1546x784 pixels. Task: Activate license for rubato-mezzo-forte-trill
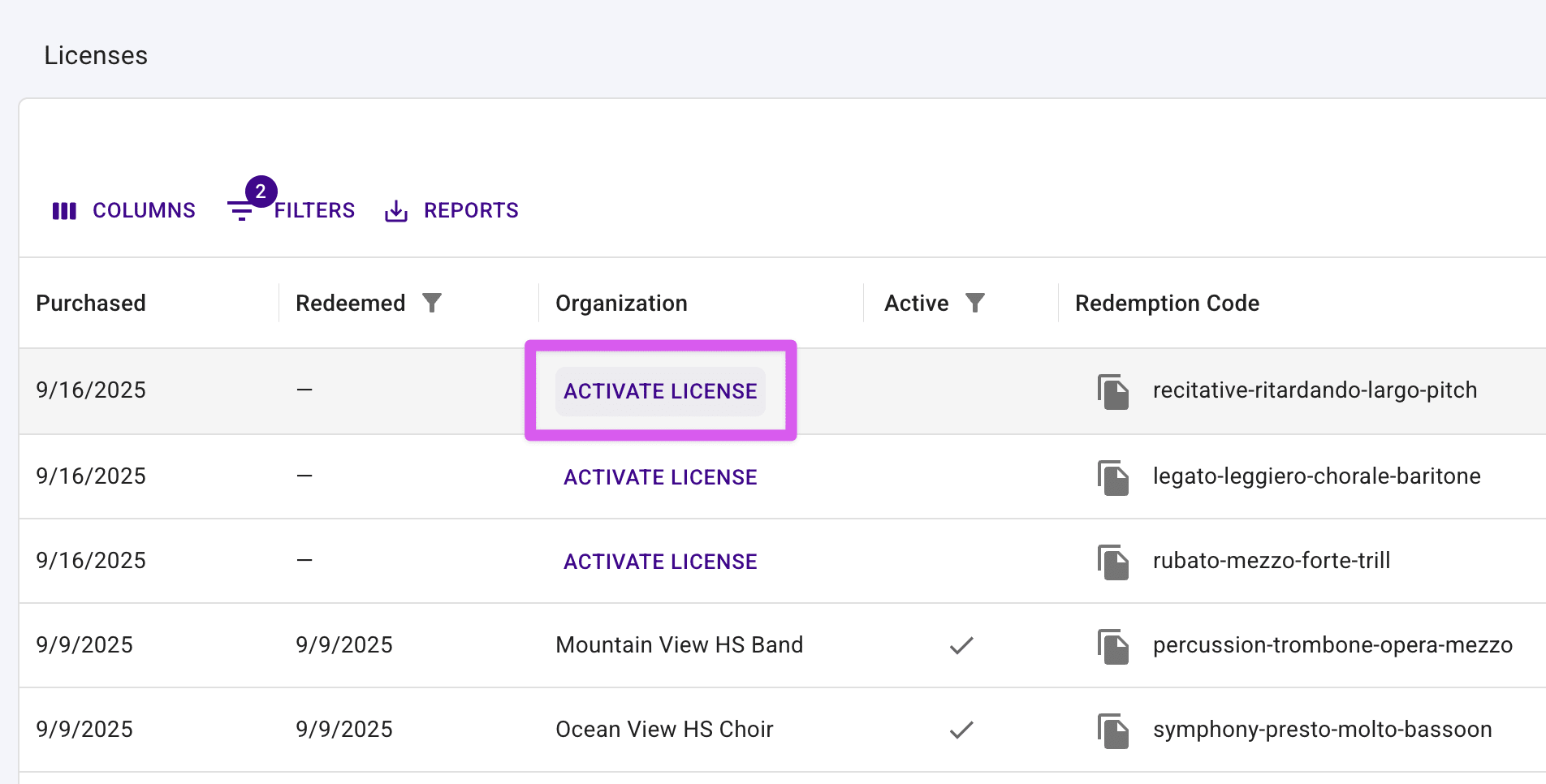click(660, 562)
